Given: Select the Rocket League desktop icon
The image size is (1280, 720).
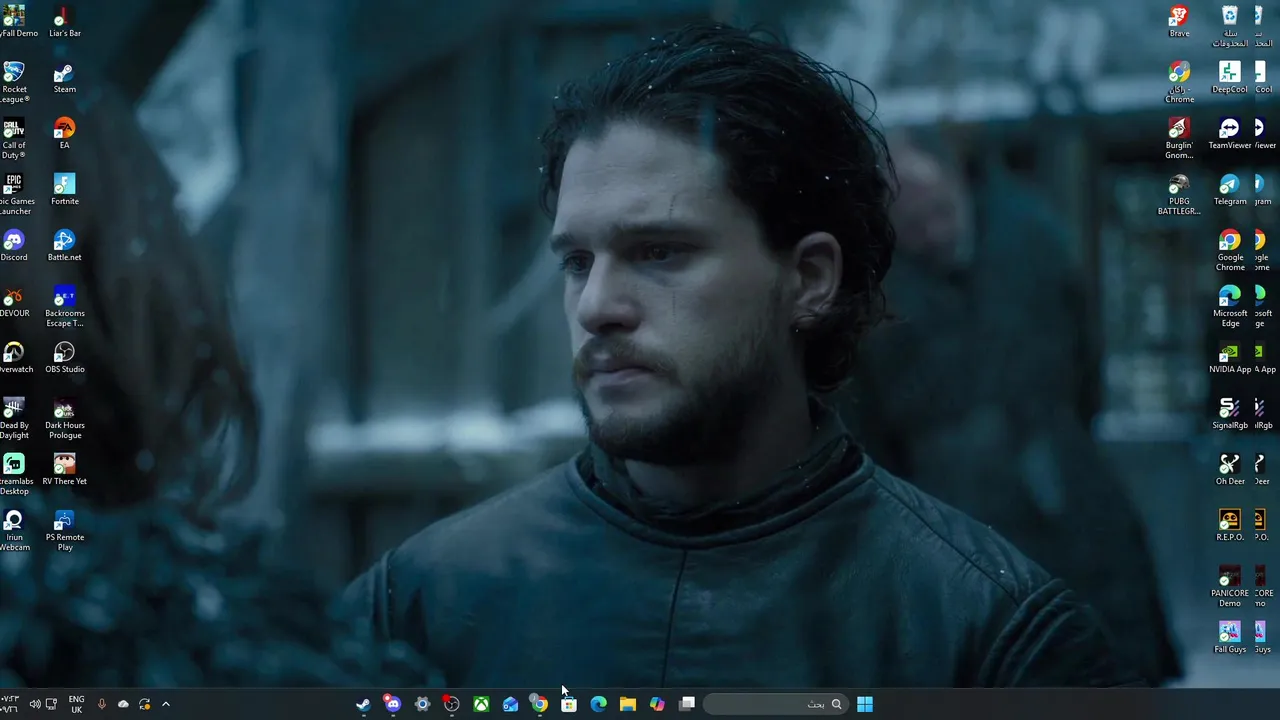Looking at the screenshot, I should 13,83.
